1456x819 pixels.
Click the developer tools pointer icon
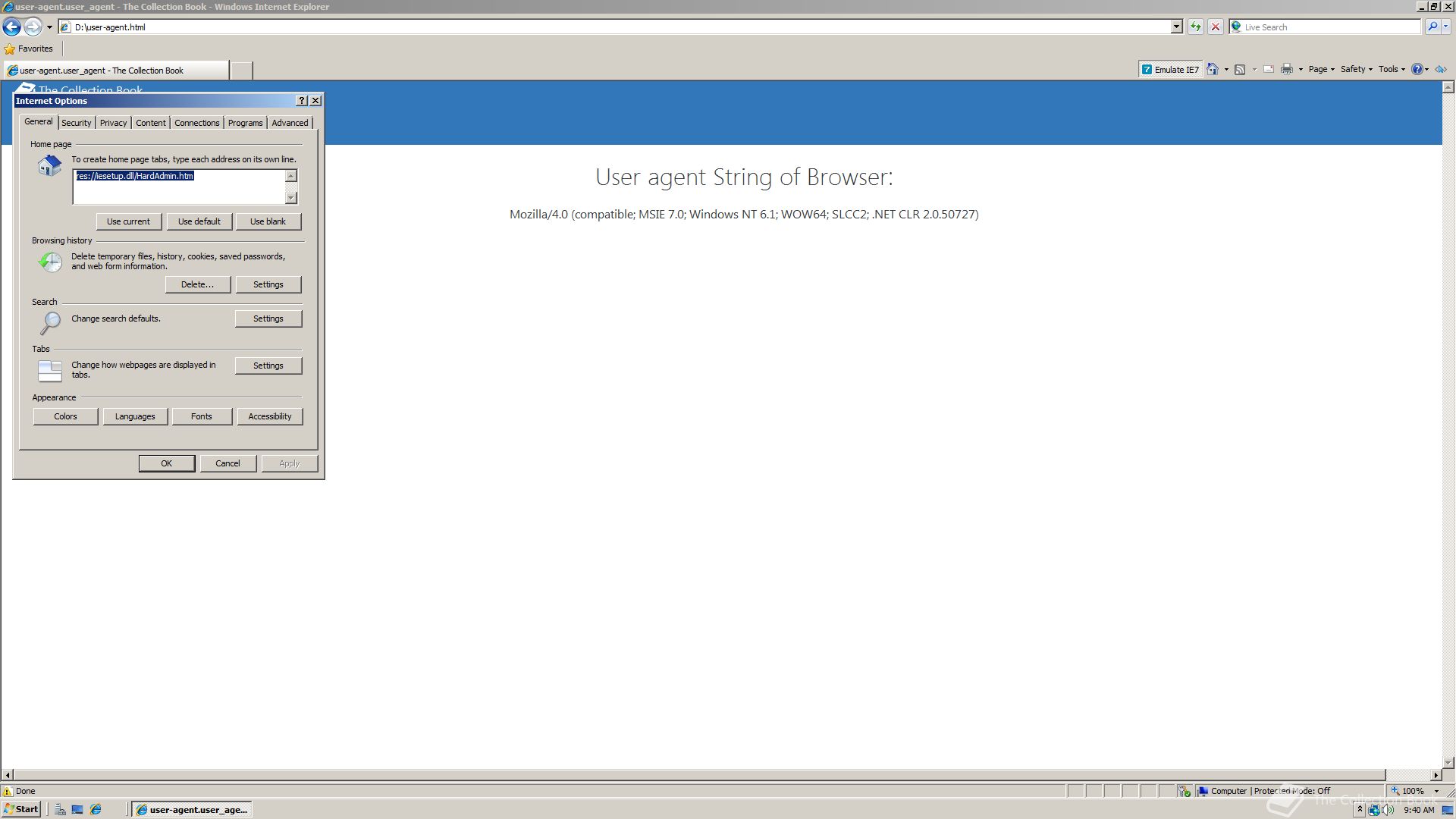coord(1440,70)
